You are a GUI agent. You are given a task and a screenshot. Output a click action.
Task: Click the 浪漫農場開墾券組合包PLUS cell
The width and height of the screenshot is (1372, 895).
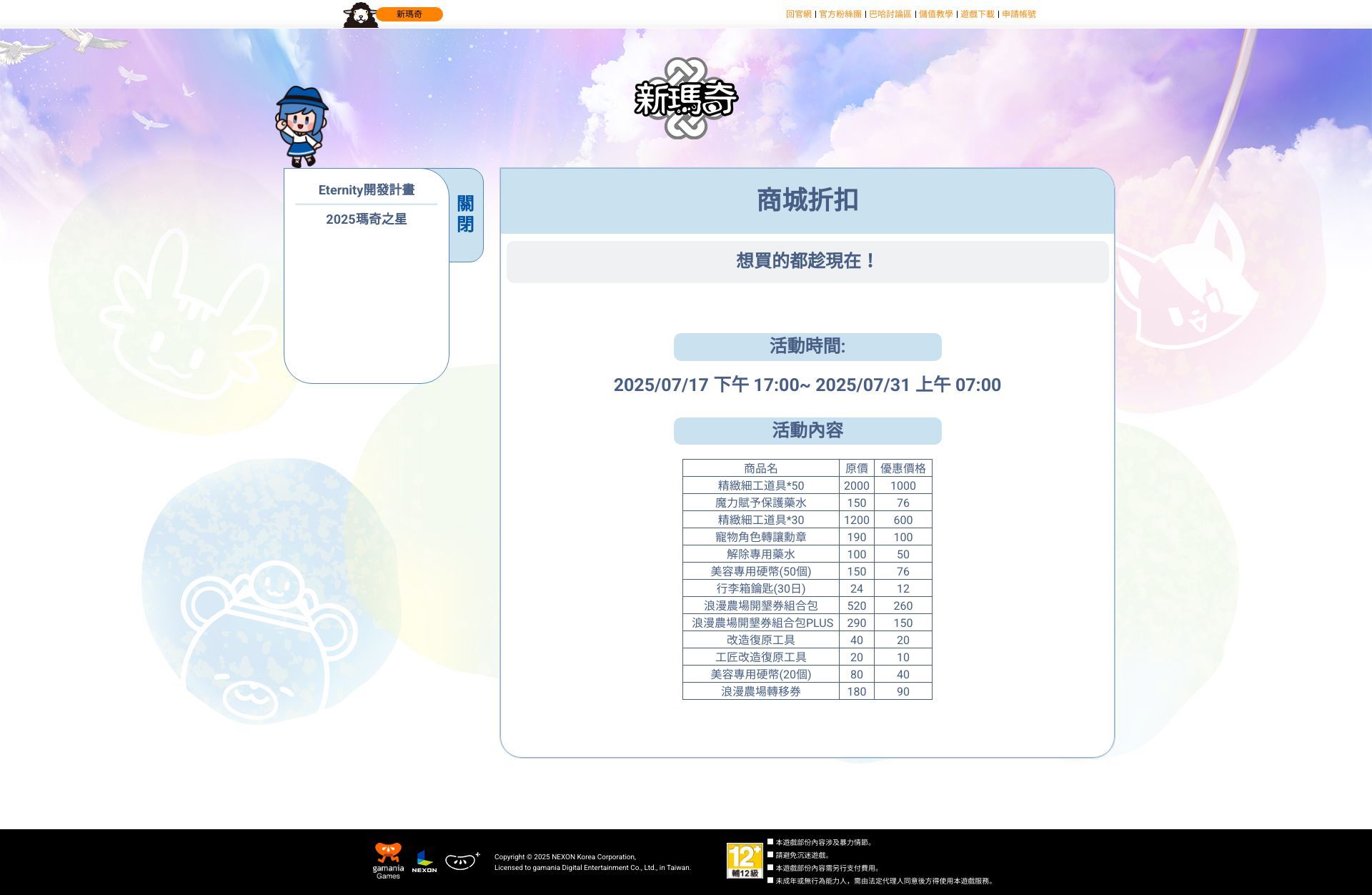click(761, 623)
